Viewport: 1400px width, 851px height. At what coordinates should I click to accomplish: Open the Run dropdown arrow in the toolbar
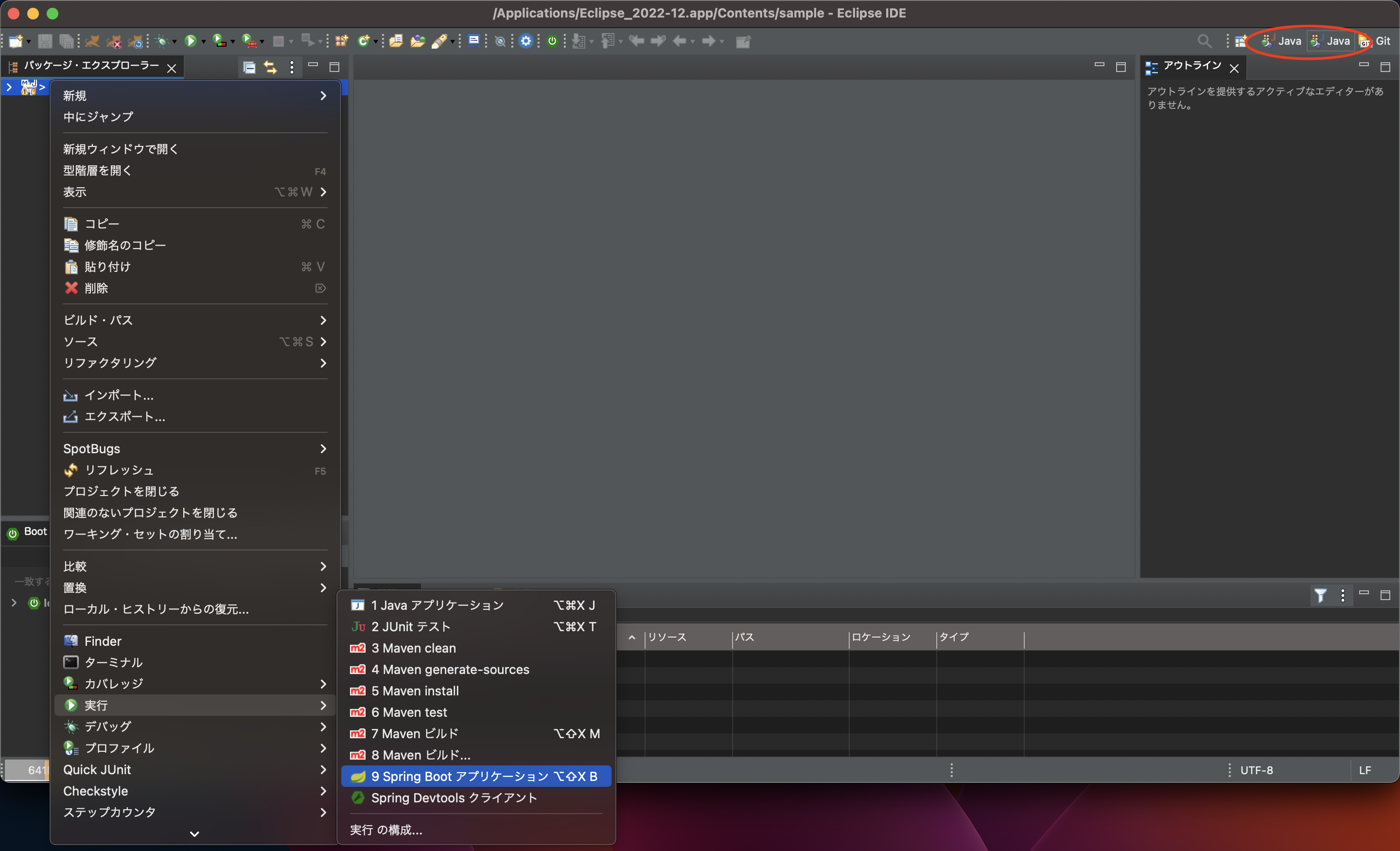point(205,40)
